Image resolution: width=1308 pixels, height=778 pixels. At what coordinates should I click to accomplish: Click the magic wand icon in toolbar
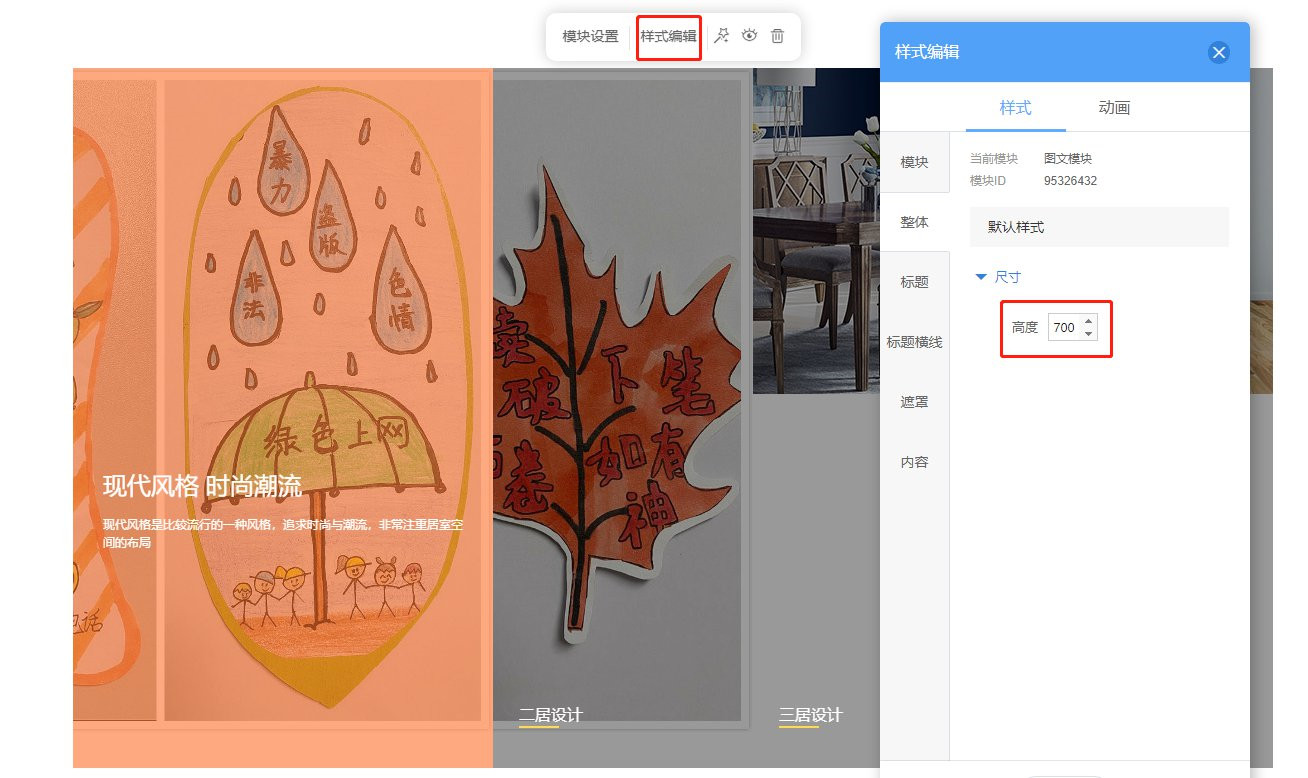(x=721, y=36)
